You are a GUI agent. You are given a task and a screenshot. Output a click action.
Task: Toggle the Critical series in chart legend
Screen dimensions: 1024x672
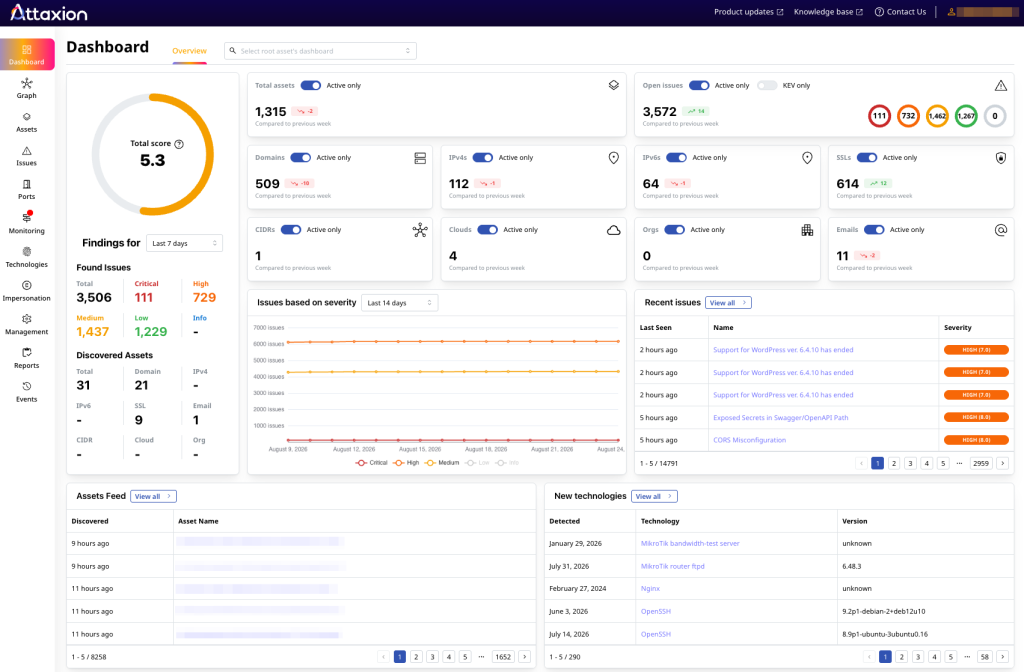click(371, 463)
